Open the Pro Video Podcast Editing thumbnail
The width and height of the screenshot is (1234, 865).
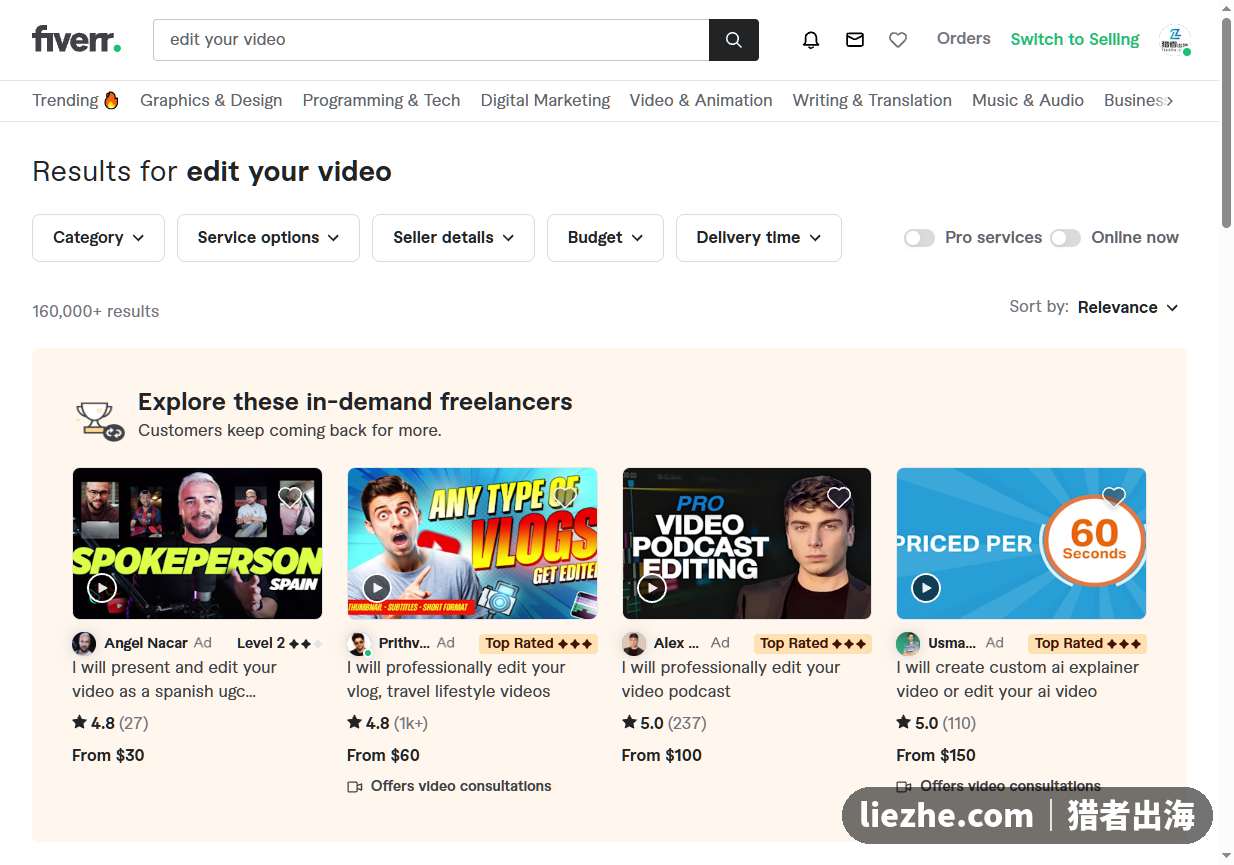coord(747,543)
